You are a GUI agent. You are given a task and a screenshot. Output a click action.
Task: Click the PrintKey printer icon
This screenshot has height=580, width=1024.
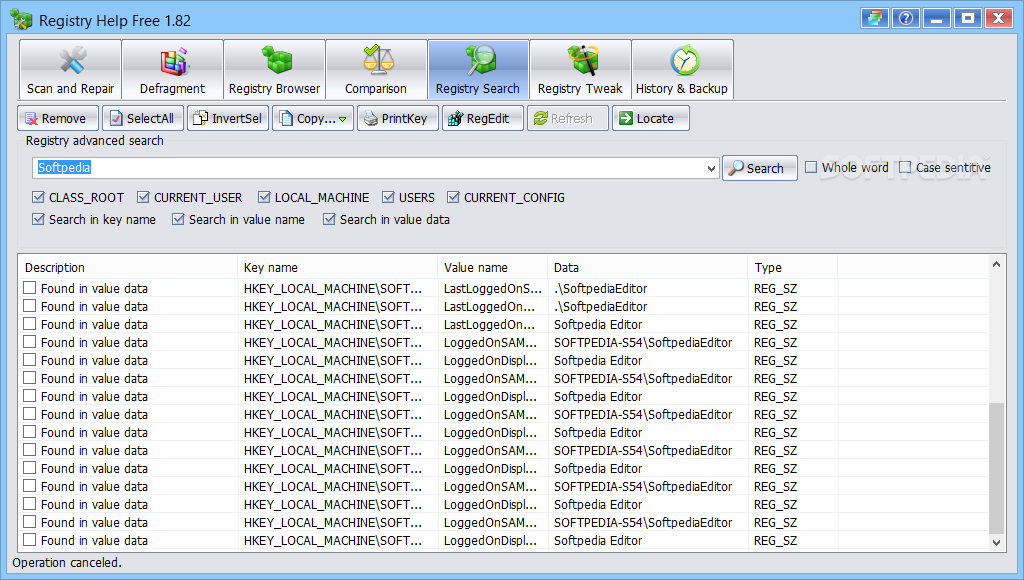(x=371, y=119)
